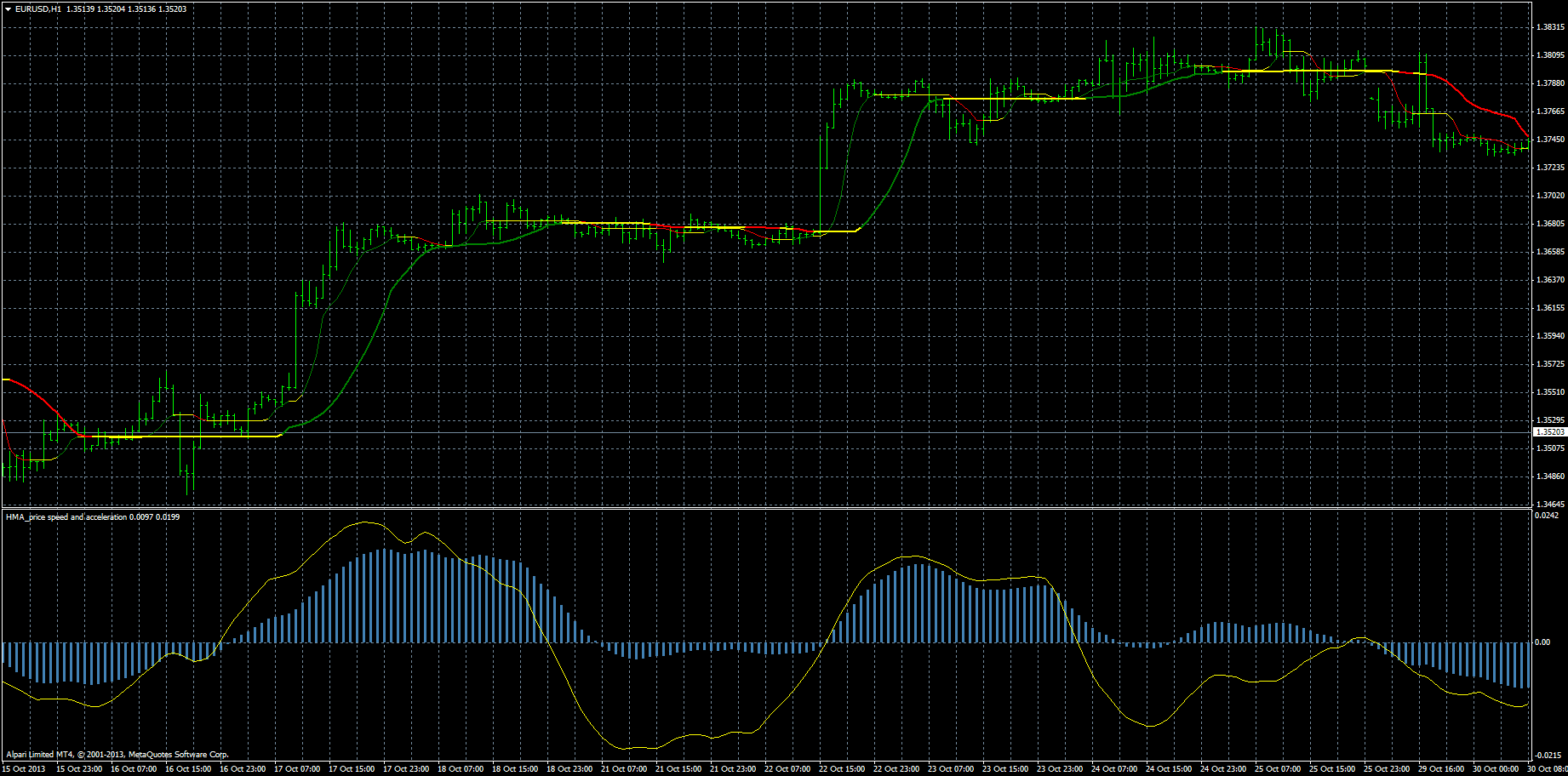Click the 1.37235 price axis label
Screen dimensions: 1568x776
(1550, 168)
